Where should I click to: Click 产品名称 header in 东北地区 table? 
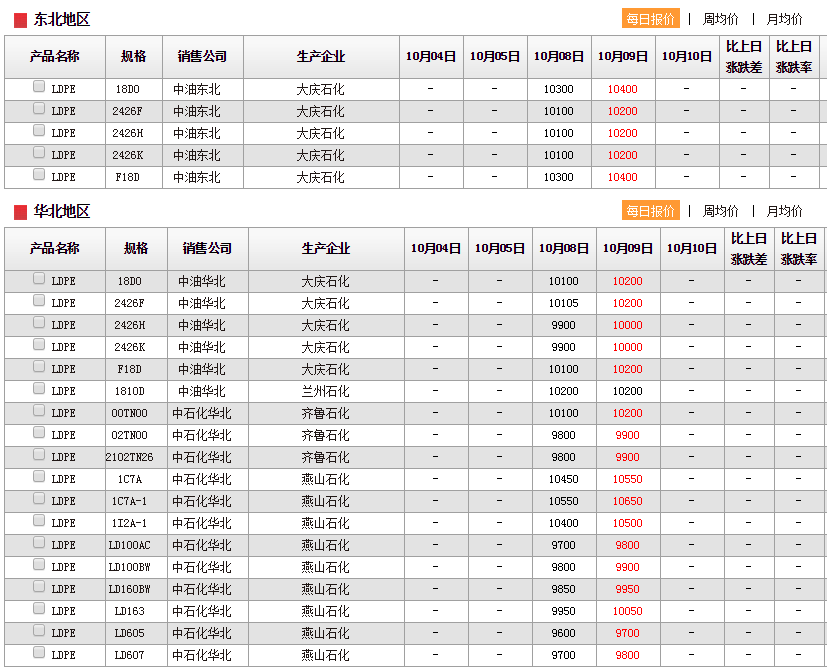pos(55,56)
